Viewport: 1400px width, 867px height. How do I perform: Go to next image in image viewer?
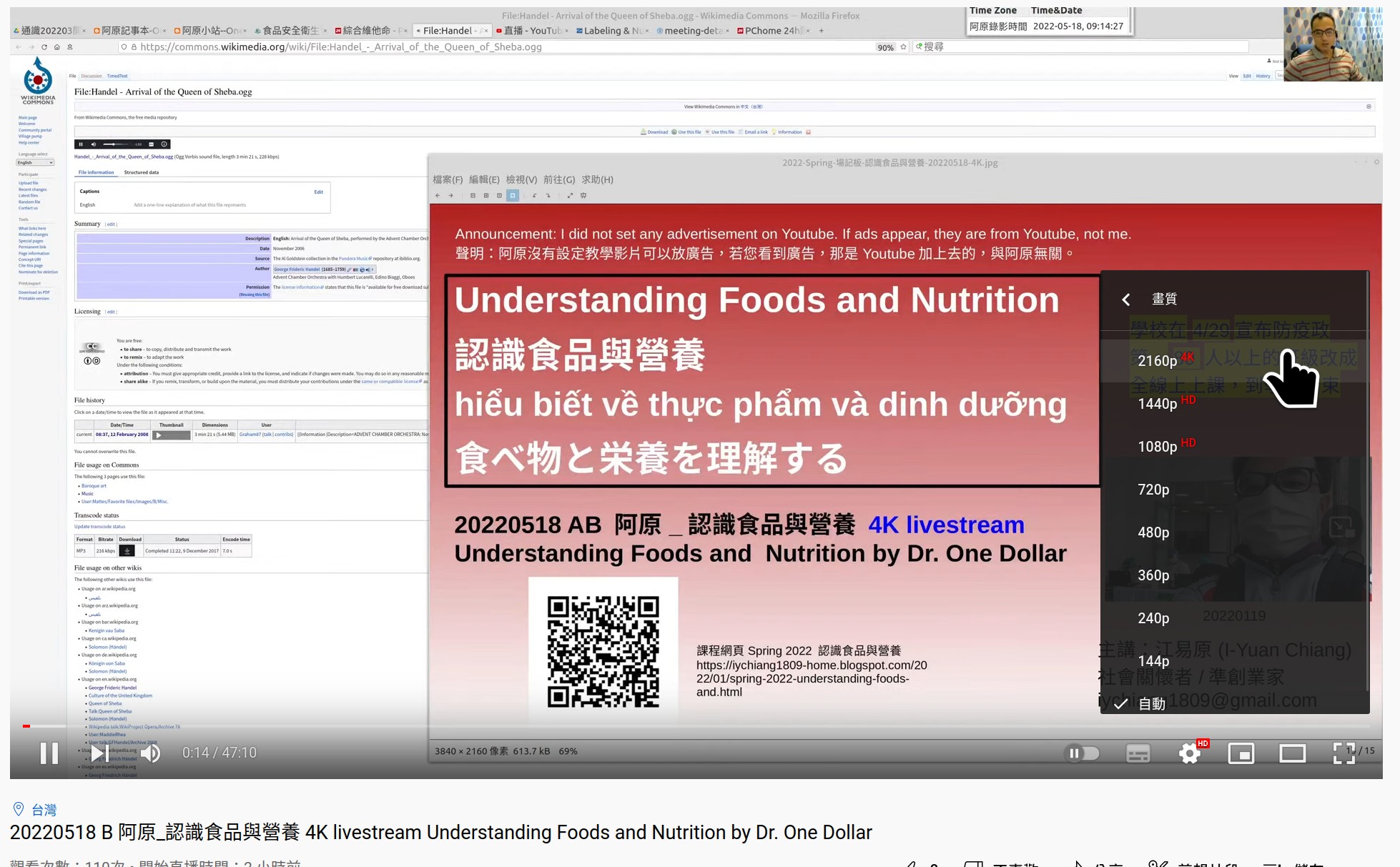point(450,195)
